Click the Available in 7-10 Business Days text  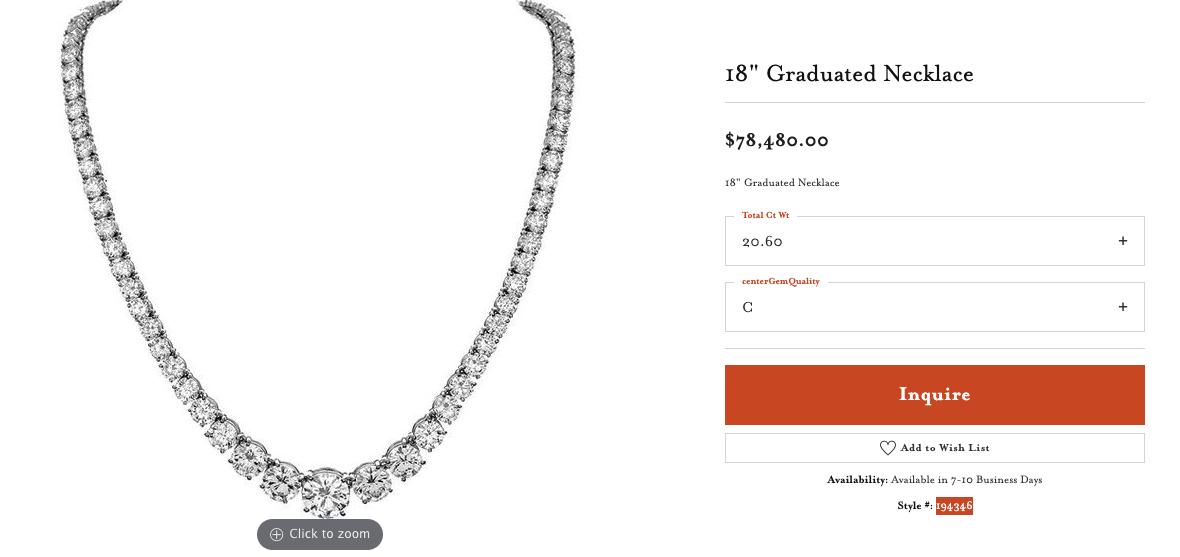(x=966, y=480)
